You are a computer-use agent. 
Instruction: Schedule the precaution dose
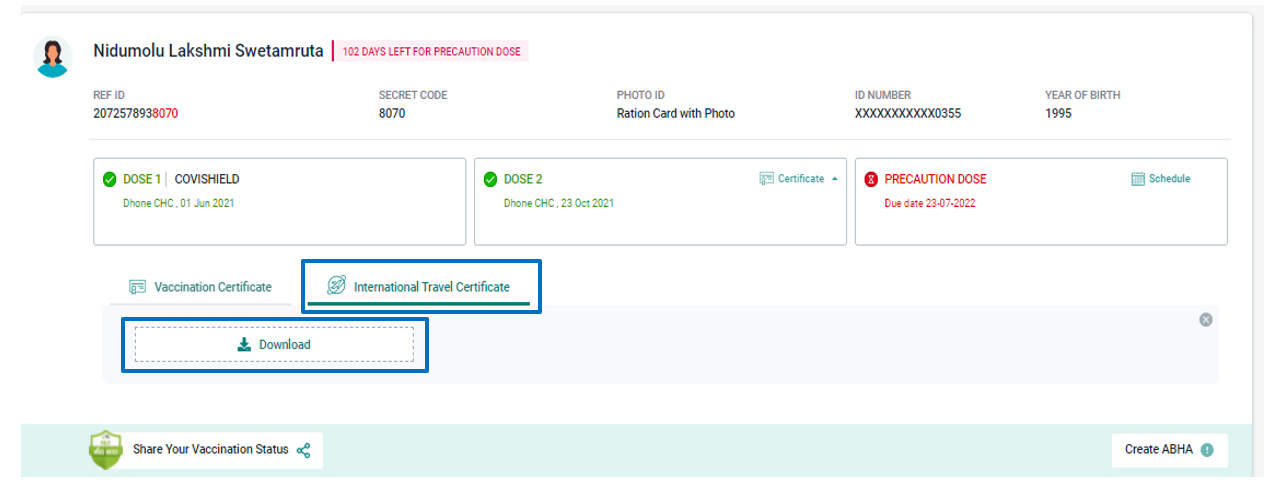tap(1160, 179)
